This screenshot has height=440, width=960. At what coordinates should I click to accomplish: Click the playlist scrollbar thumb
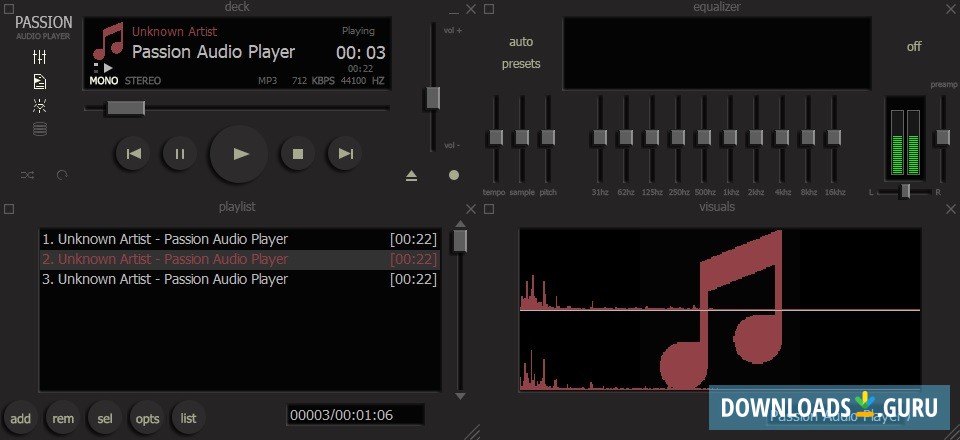pyautogui.click(x=460, y=241)
